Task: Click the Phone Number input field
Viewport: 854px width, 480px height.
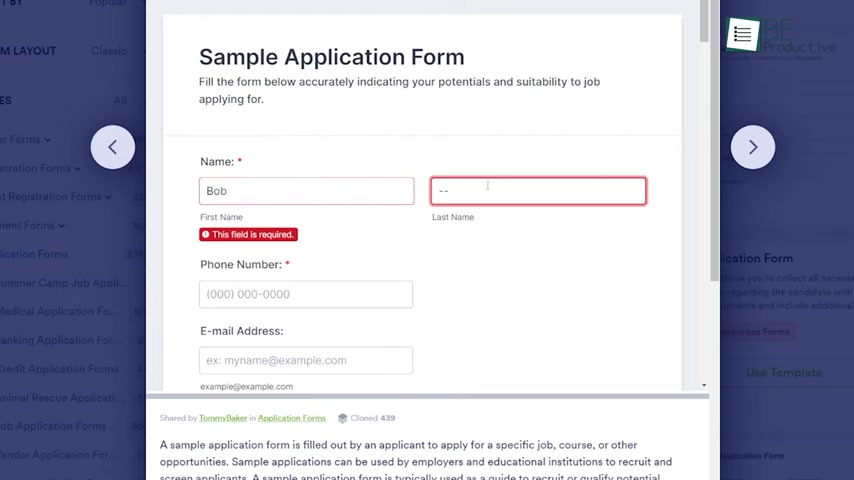Action: tap(306, 294)
